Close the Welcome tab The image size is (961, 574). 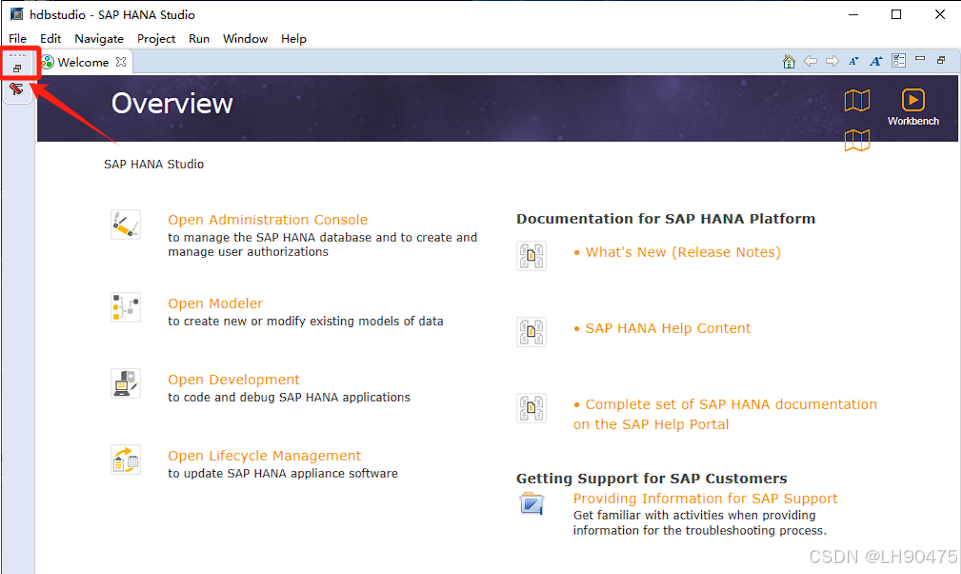tap(121, 62)
